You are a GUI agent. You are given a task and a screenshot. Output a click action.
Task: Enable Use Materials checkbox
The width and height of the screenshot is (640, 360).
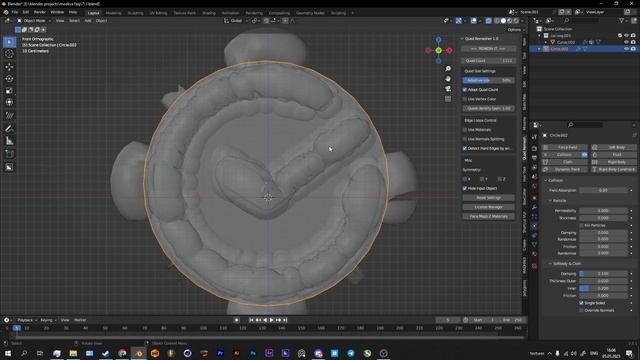click(464, 130)
